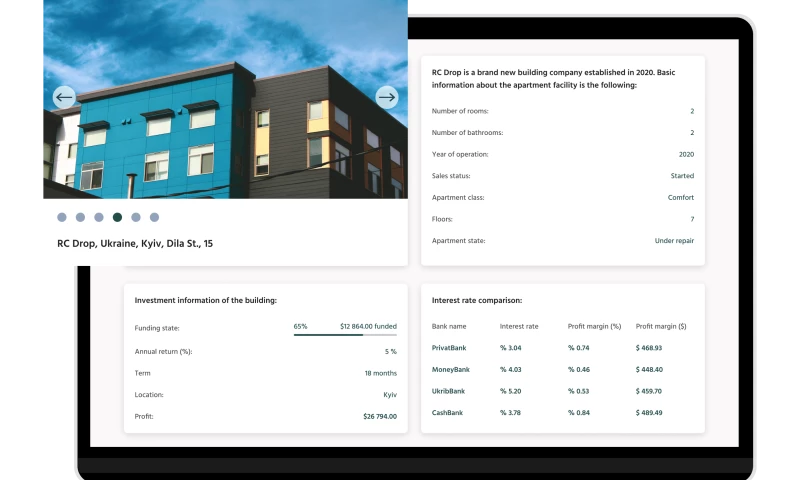Open the UkribBank row entry
This screenshot has height=480, width=800.
click(x=449, y=391)
